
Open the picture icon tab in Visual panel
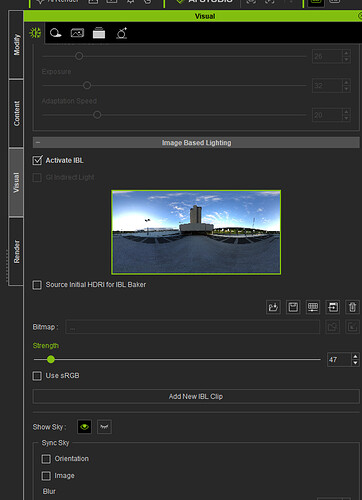click(x=77, y=33)
